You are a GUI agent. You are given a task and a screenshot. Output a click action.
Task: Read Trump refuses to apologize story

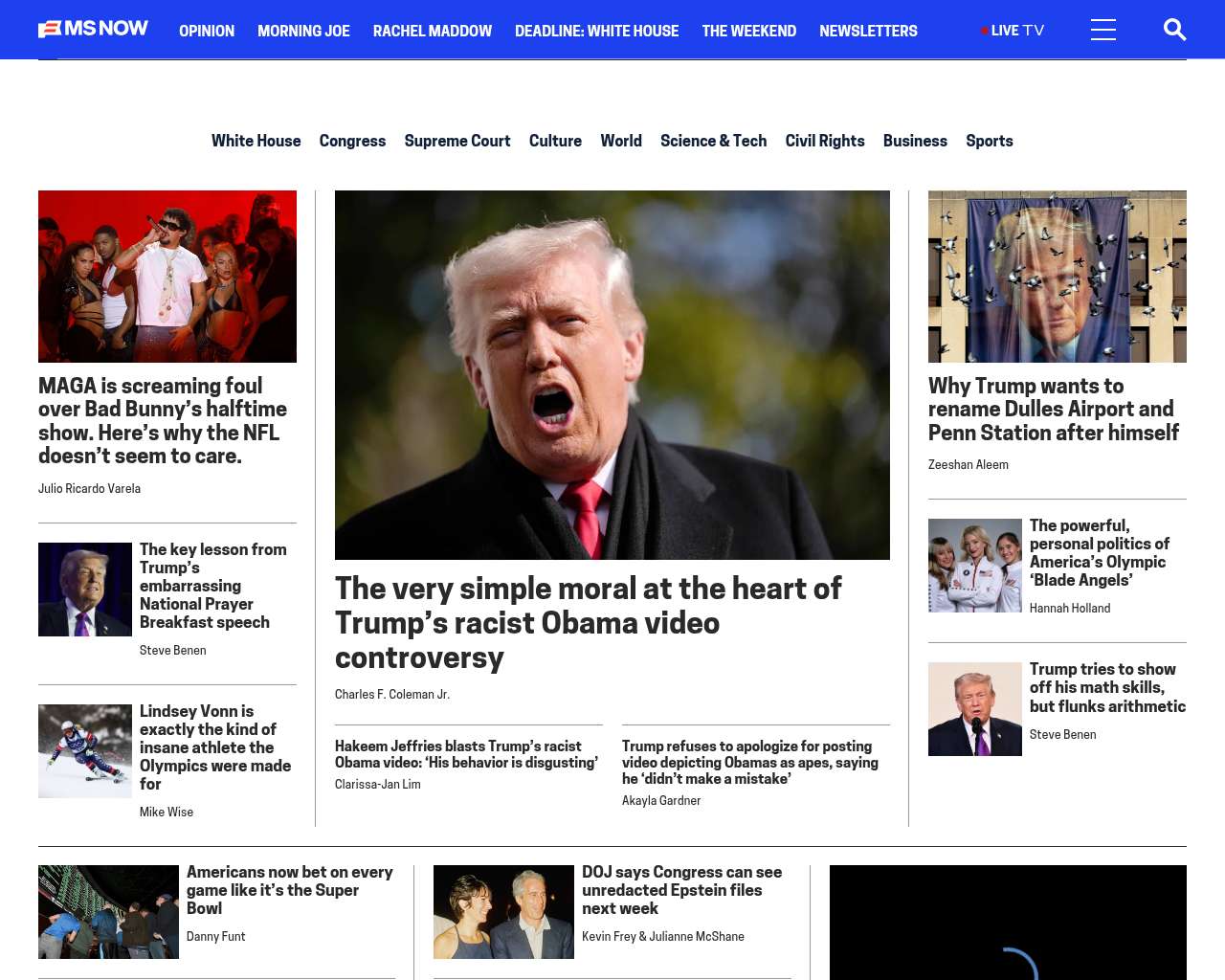tap(750, 762)
